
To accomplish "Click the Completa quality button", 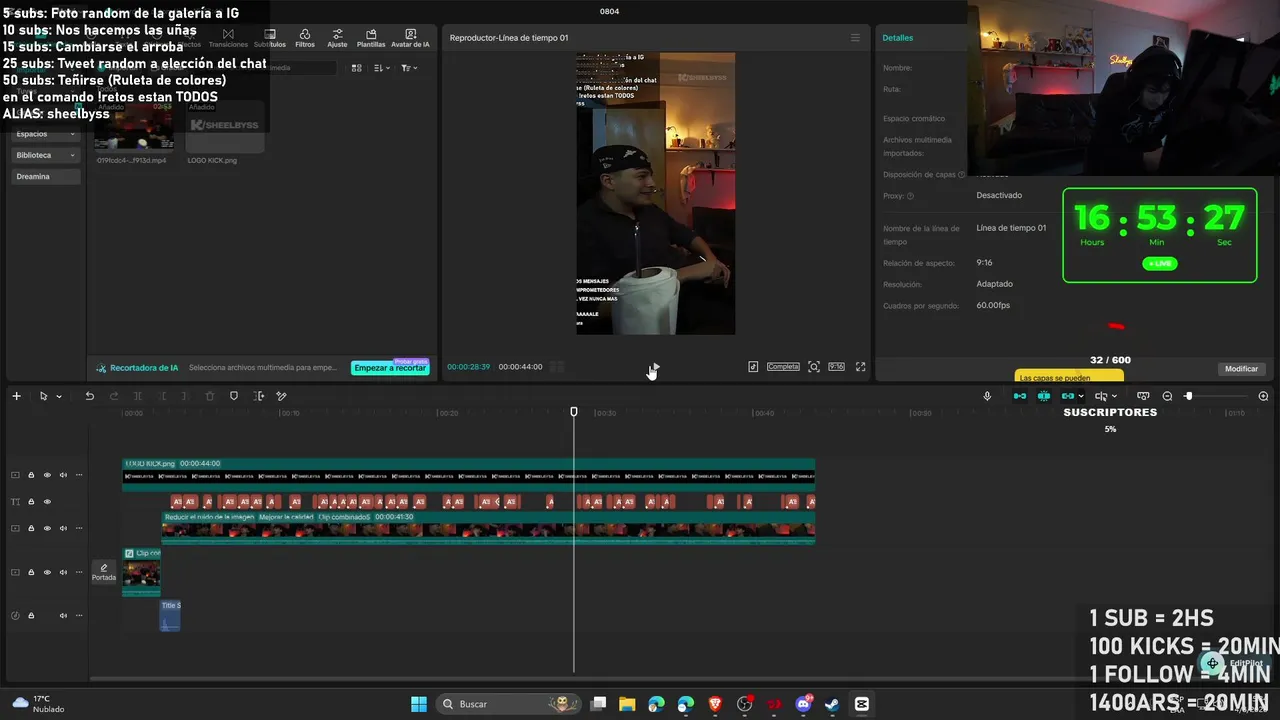I will pos(783,367).
